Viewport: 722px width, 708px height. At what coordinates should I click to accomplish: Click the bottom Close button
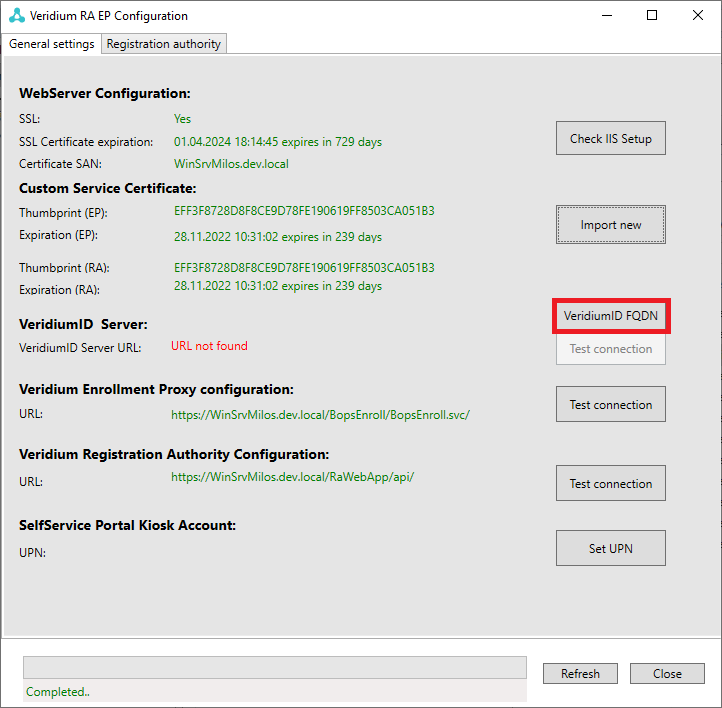(x=667, y=674)
